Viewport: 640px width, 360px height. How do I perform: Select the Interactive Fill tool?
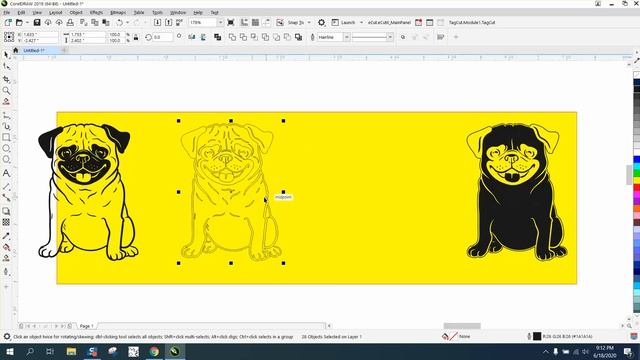[6, 247]
